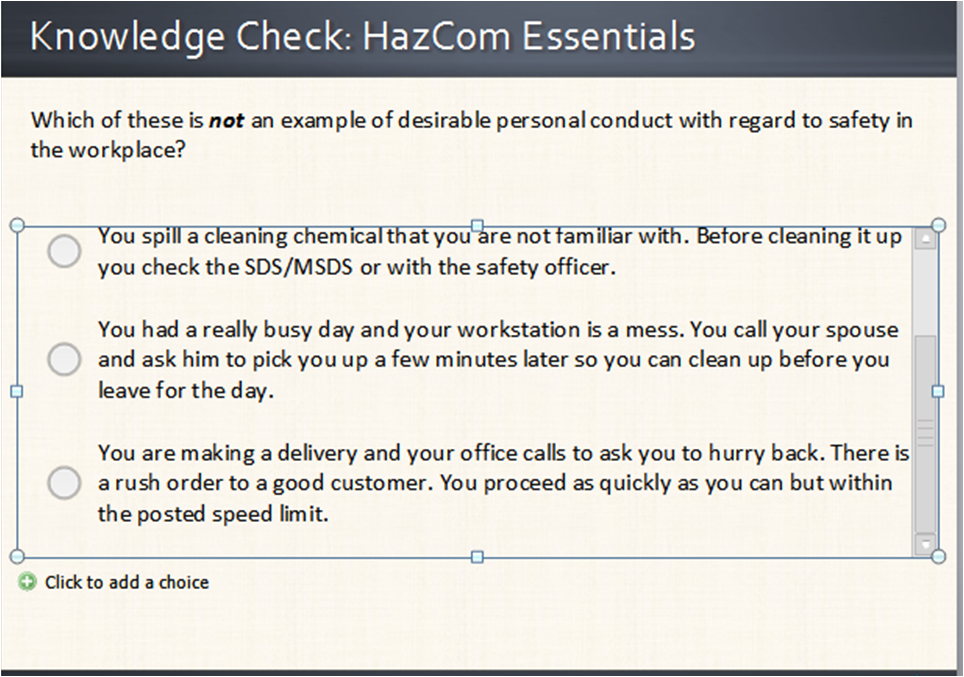Click the scrollbar up arrow
The width and height of the screenshot is (964, 677).
[x=925, y=238]
